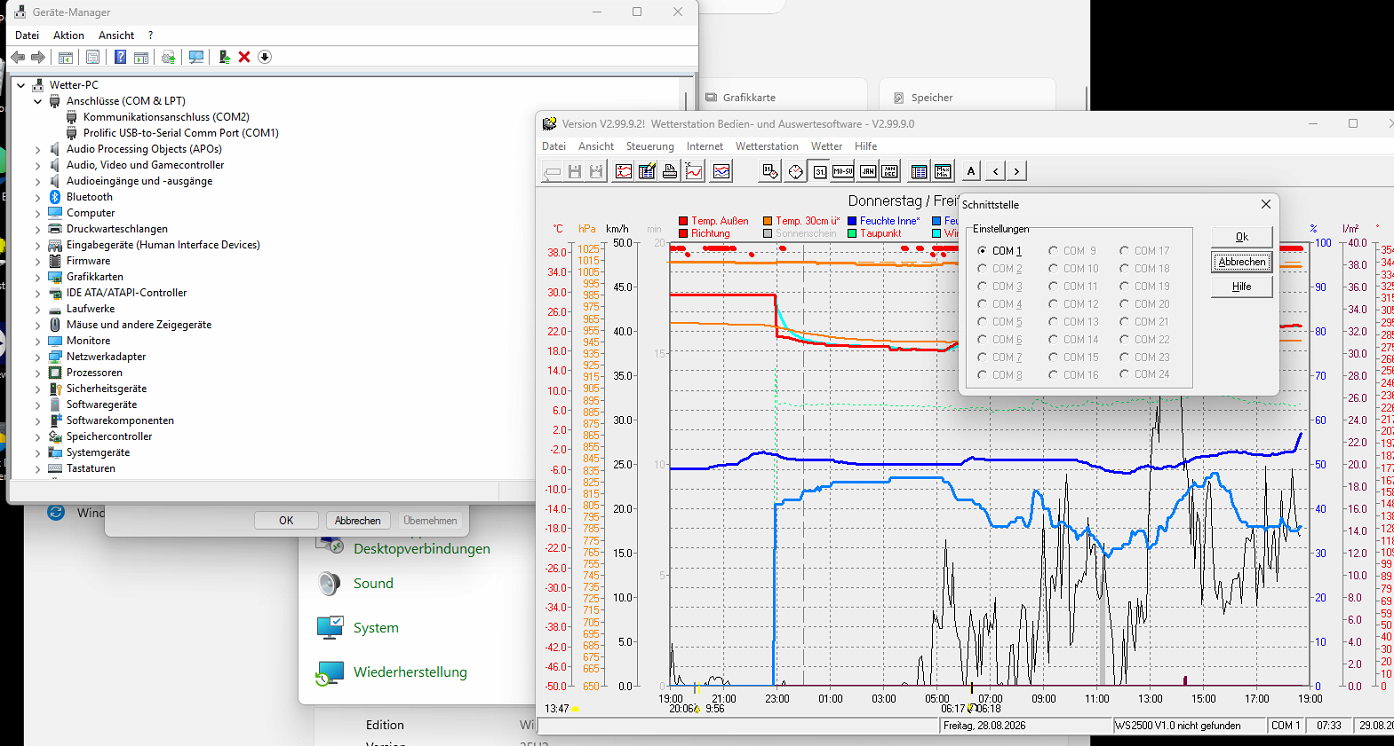Select the day view '31' calendar toolbar icon
1394x746 pixels.
tap(820, 171)
